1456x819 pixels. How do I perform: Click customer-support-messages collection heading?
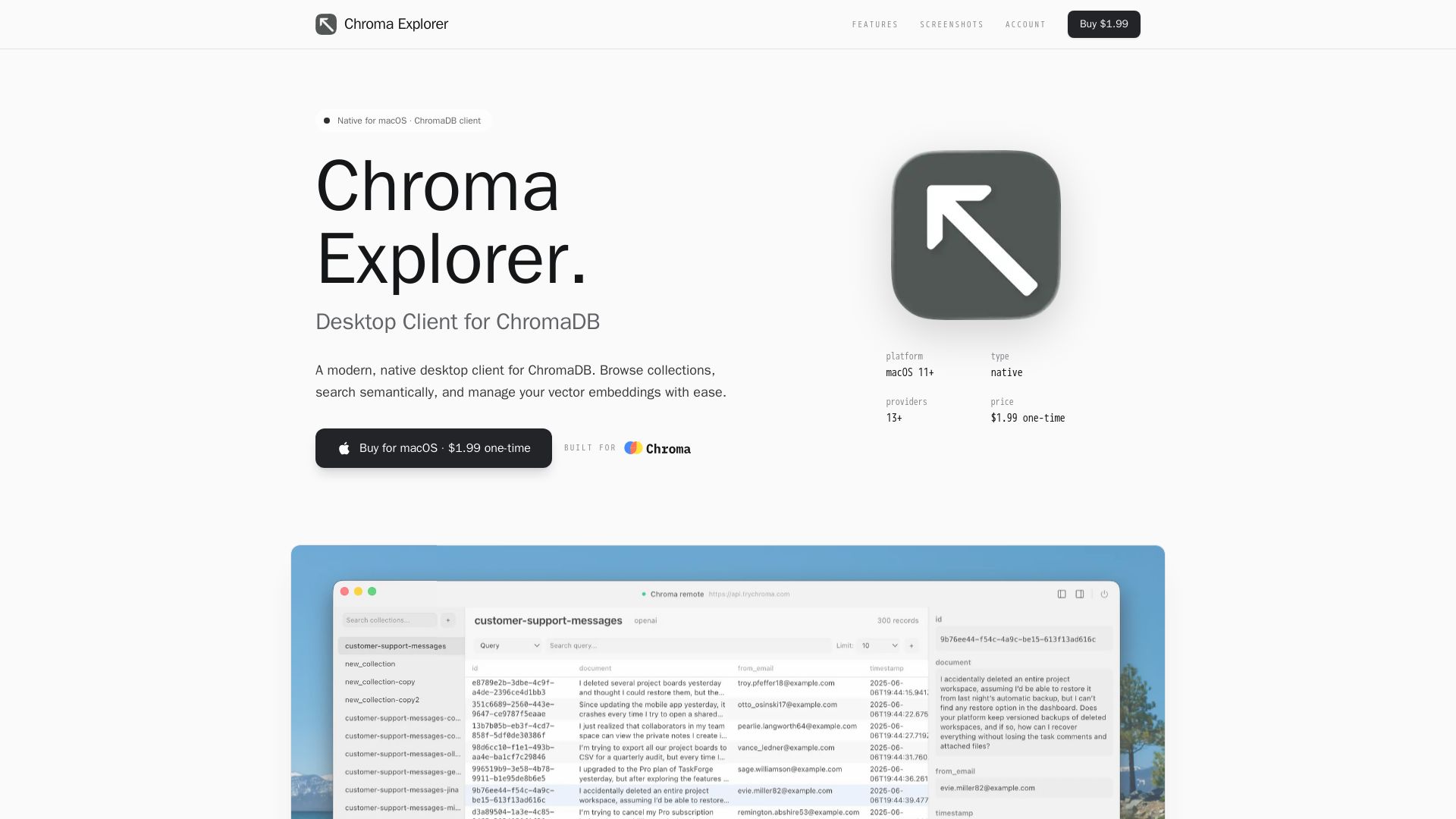coord(548,621)
